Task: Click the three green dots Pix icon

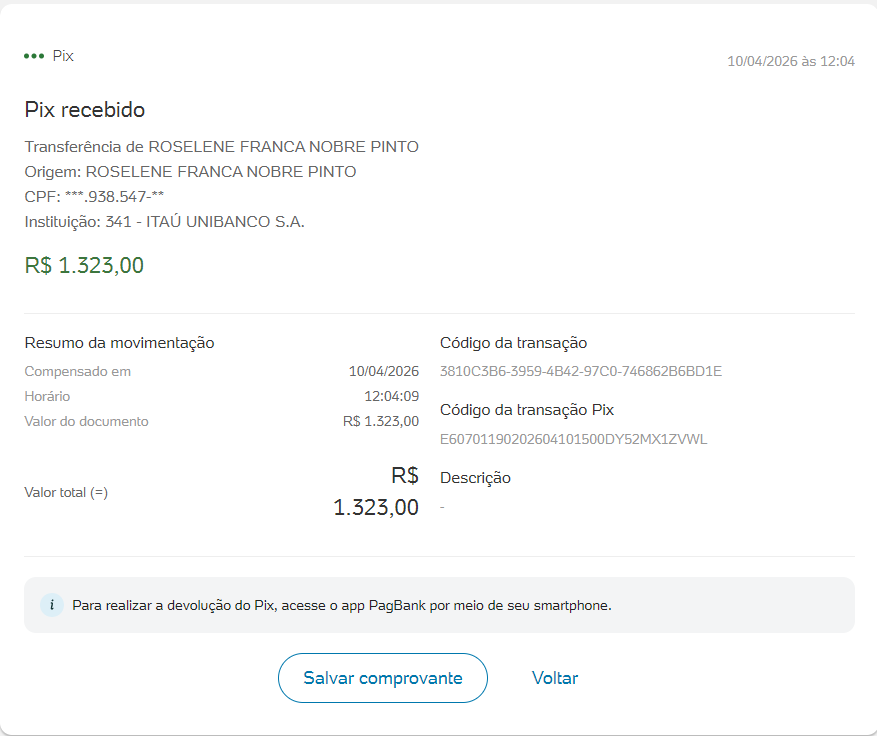Action: tap(34, 57)
